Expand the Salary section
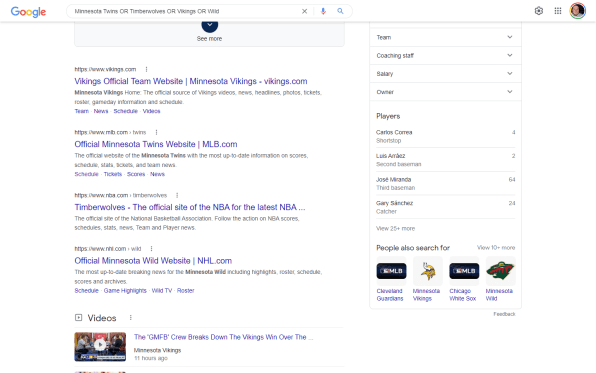 [445, 74]
